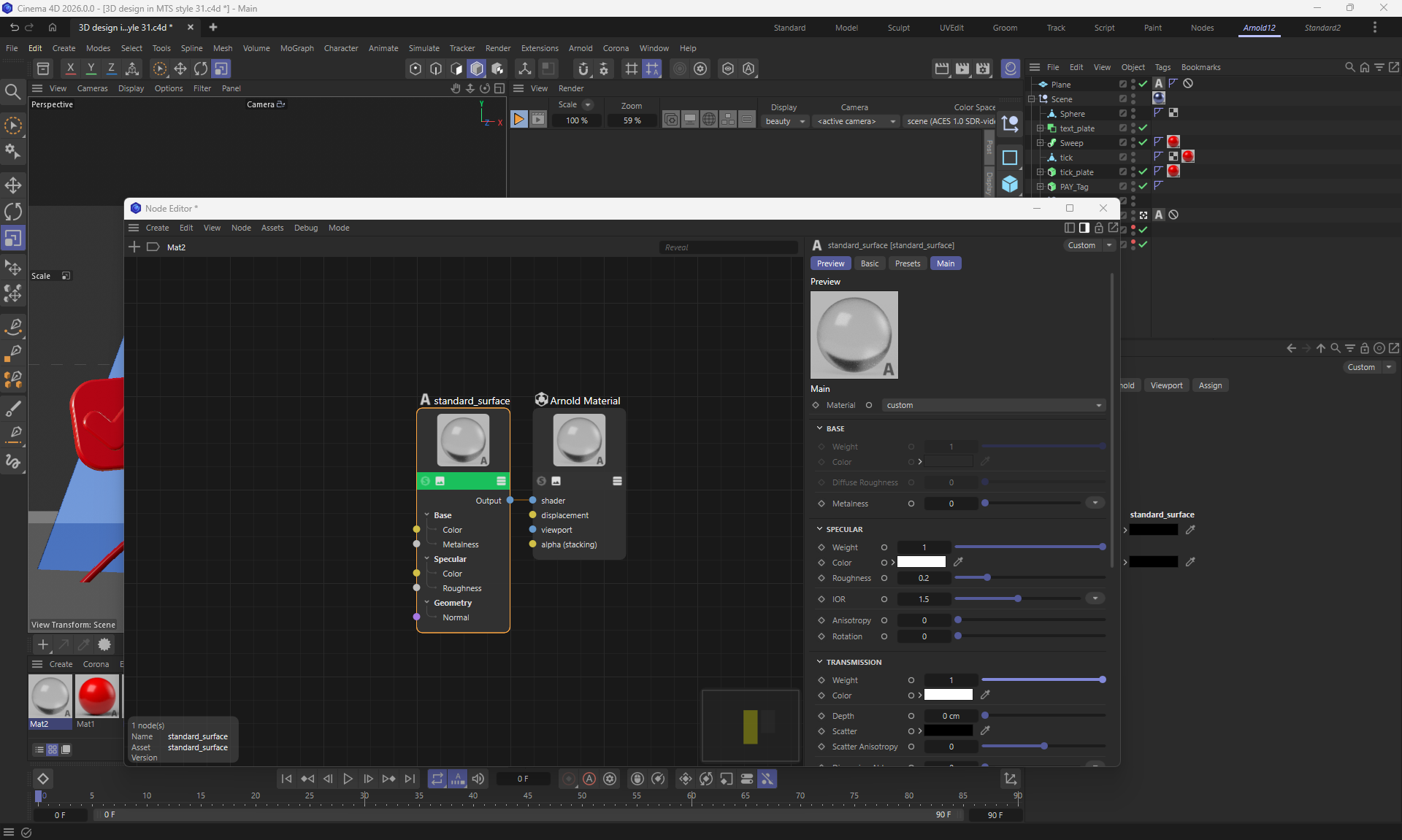This screenshot has height=840, width=1402.
Task: Open the MoGraph menu
Action: [296, 48]
